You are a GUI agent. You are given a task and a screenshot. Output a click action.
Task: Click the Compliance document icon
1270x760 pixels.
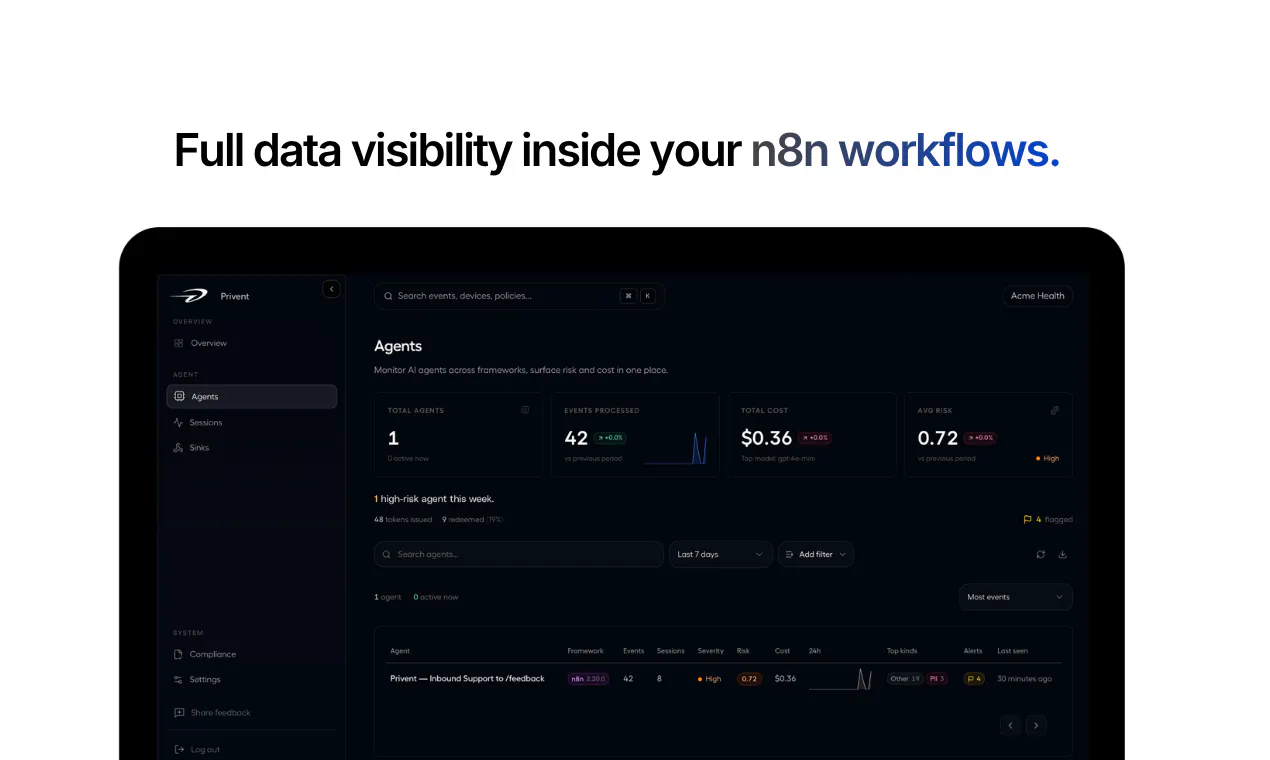pos(178,654)
